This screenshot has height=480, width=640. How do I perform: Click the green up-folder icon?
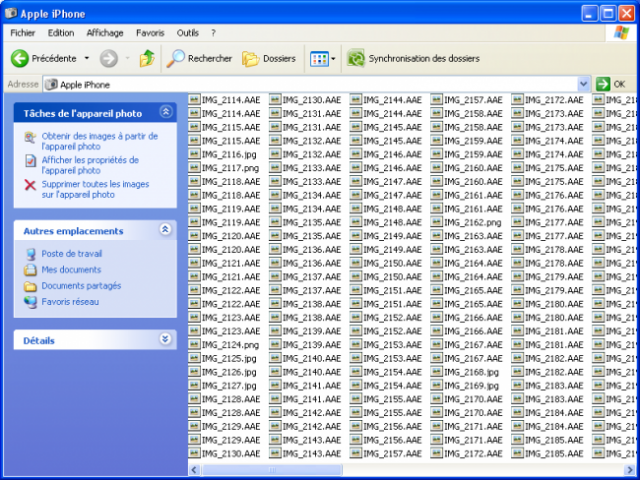coord(147,59)
